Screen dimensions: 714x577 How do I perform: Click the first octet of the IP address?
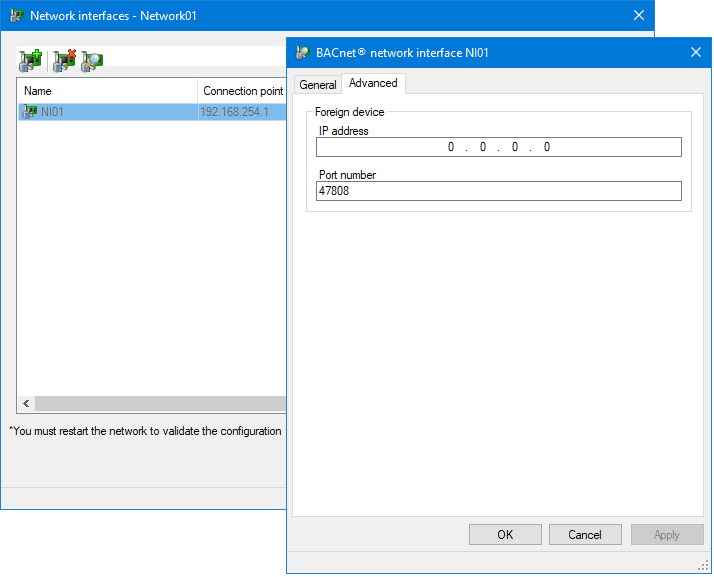[x=451, y=147]
